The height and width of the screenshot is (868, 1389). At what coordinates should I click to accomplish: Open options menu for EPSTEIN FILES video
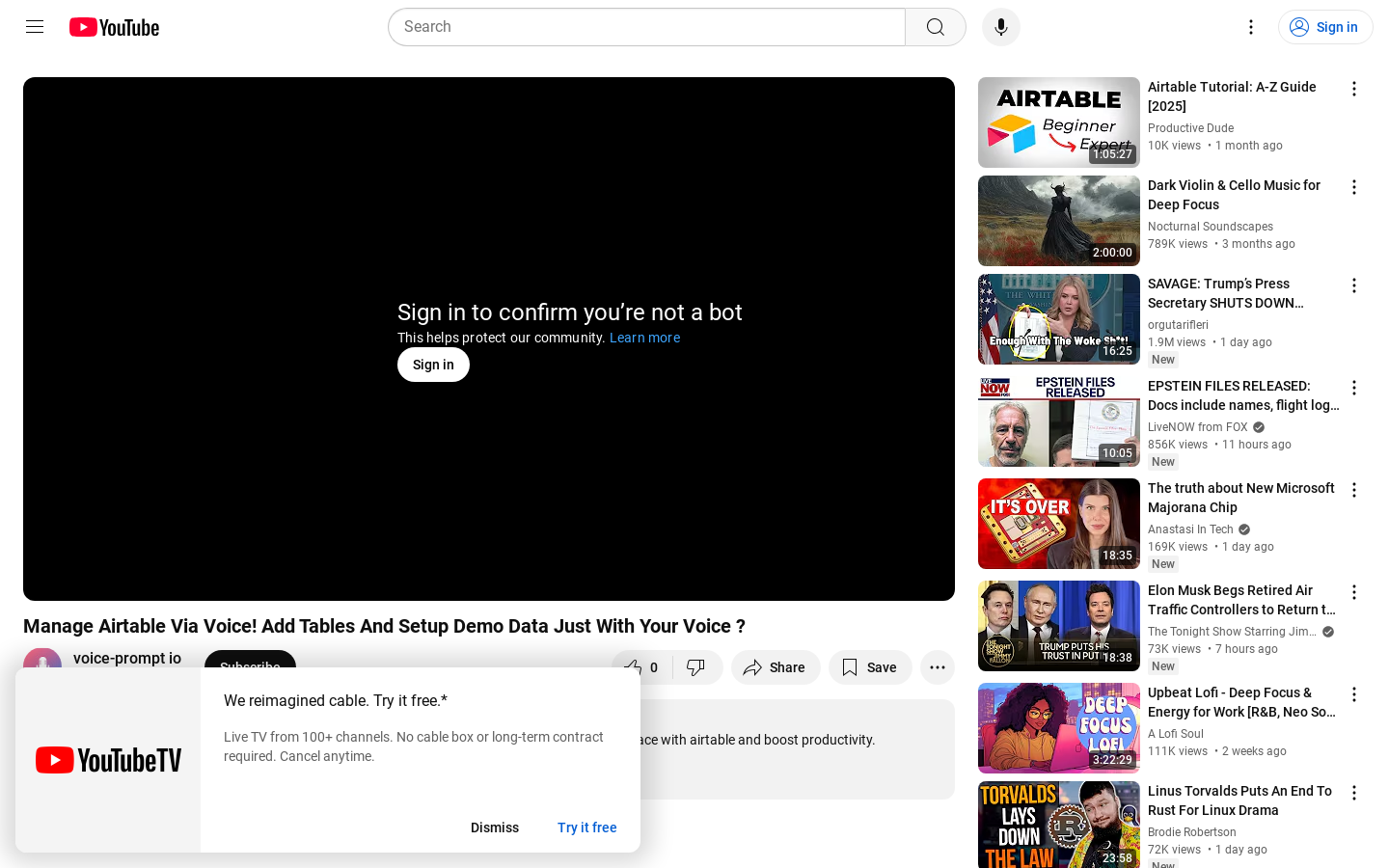[1354, 388]
